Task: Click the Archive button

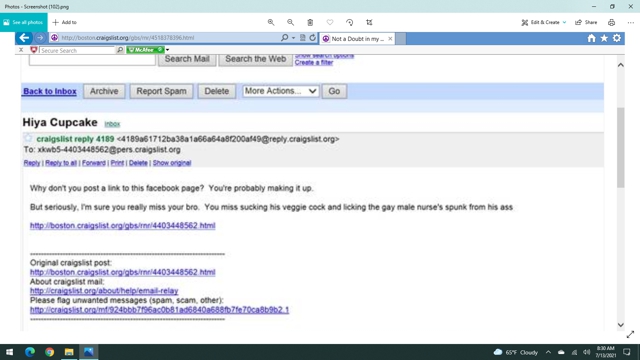Action: (x=104, y=91)
